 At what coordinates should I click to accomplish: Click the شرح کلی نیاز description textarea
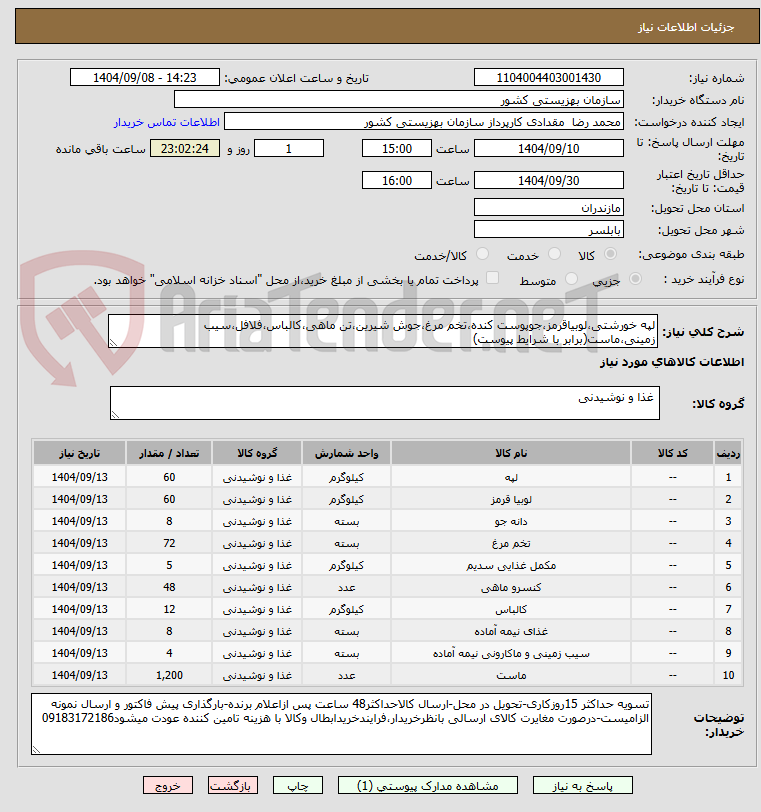coord(383,331)
